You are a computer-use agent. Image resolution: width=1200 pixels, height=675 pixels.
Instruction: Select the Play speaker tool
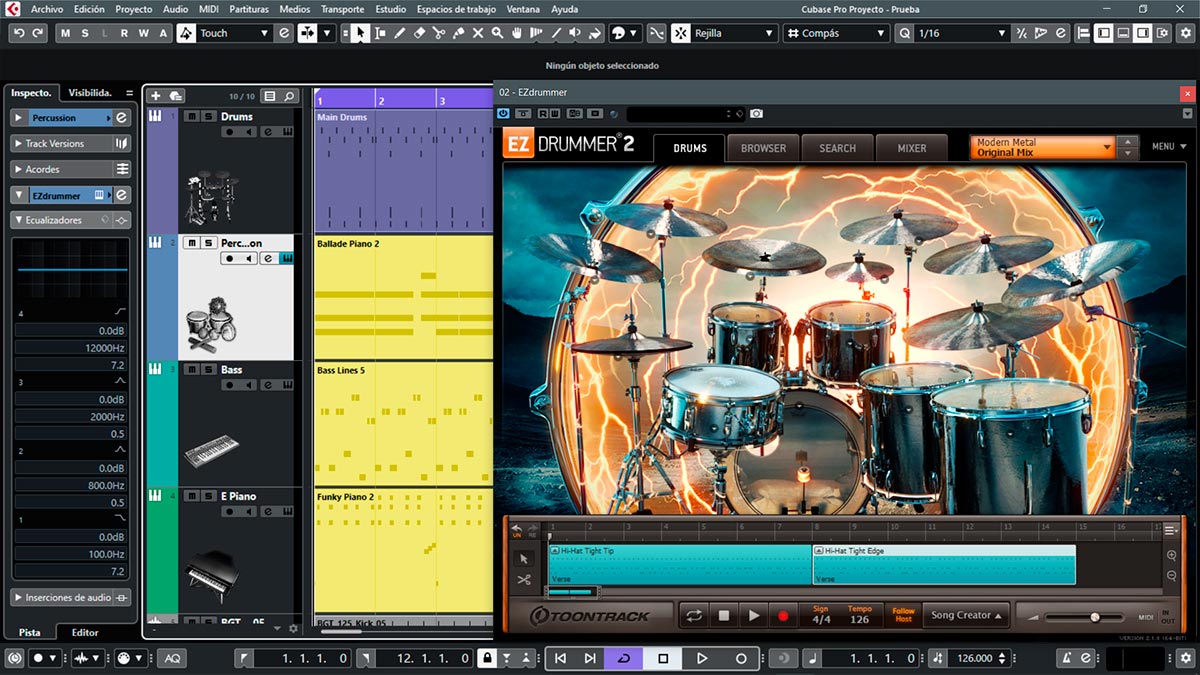click(x=575, y=33)
